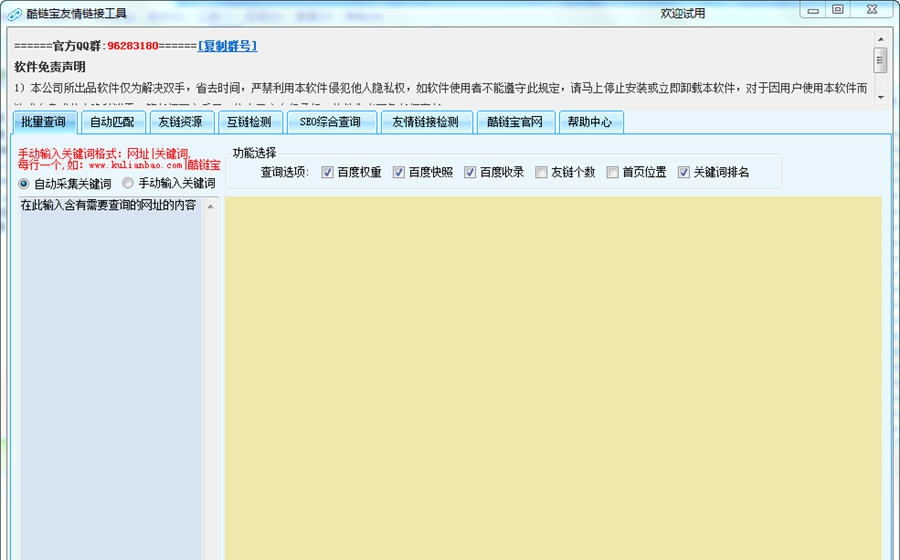The image size is (900, 560).
Task: Click the QQ group number 96283180
Action: tap(133, 46)
